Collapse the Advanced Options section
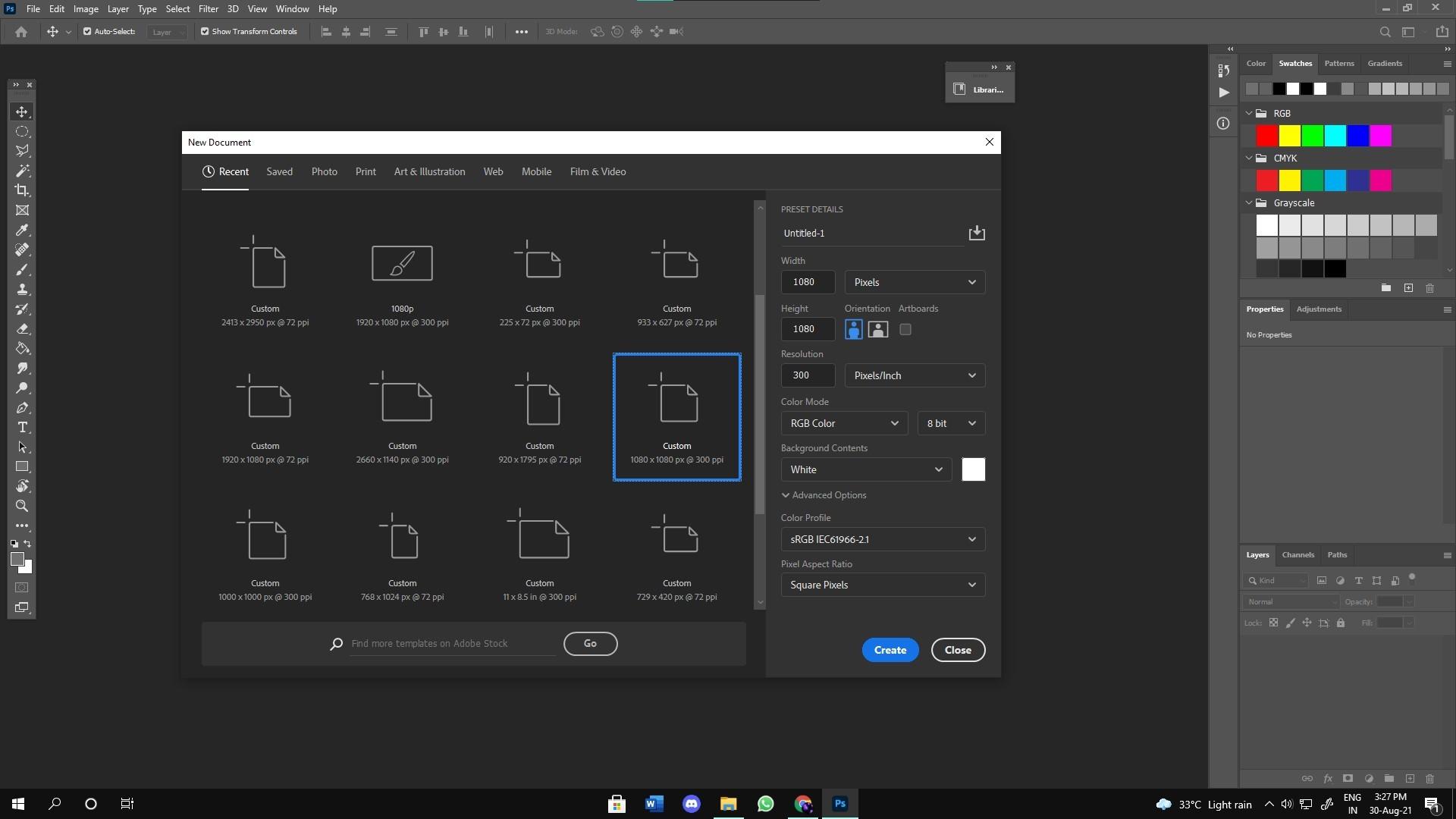The image size is (1456, 819). click(824, 495)
